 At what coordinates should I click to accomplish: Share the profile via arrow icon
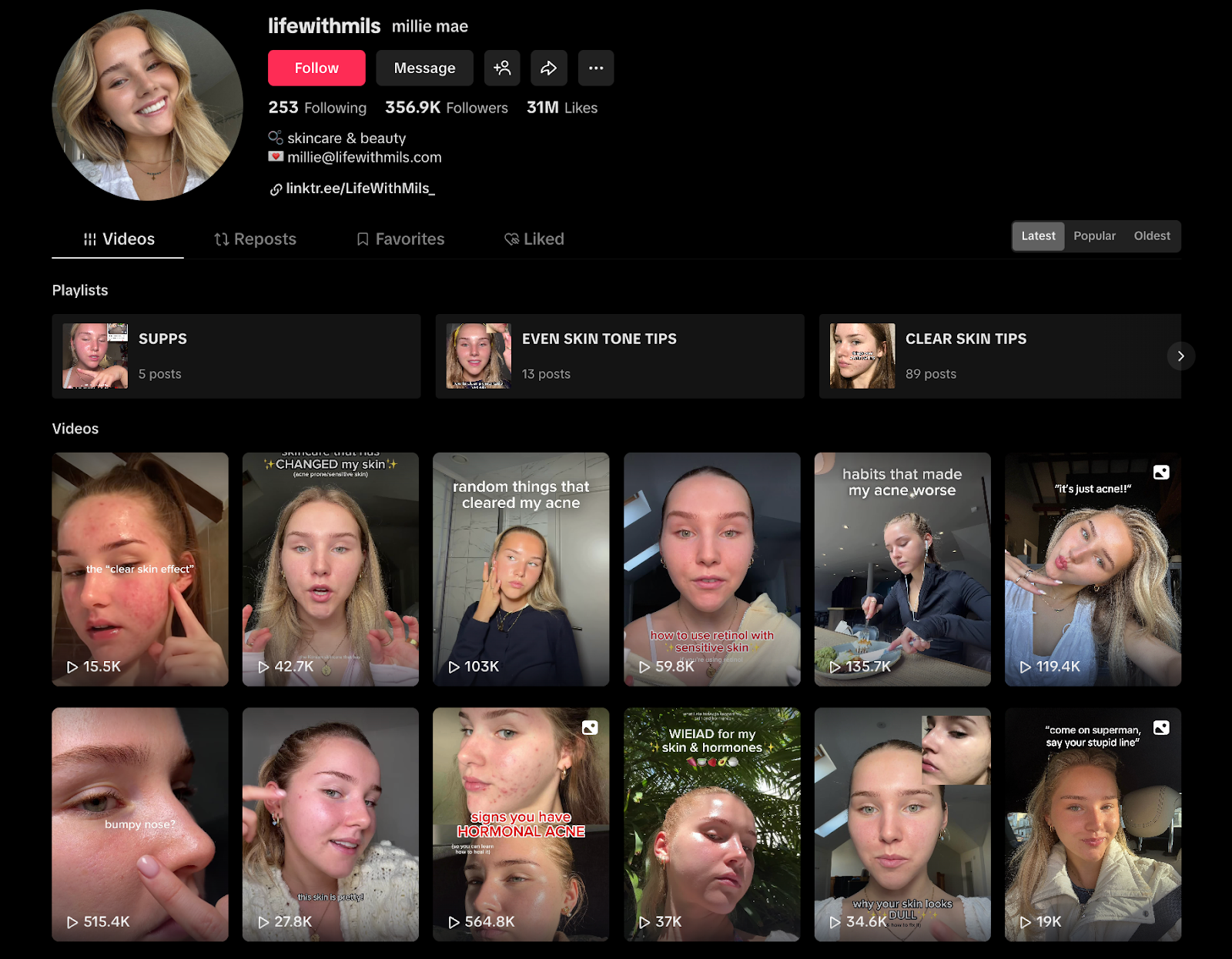click(x=548, y=68)
